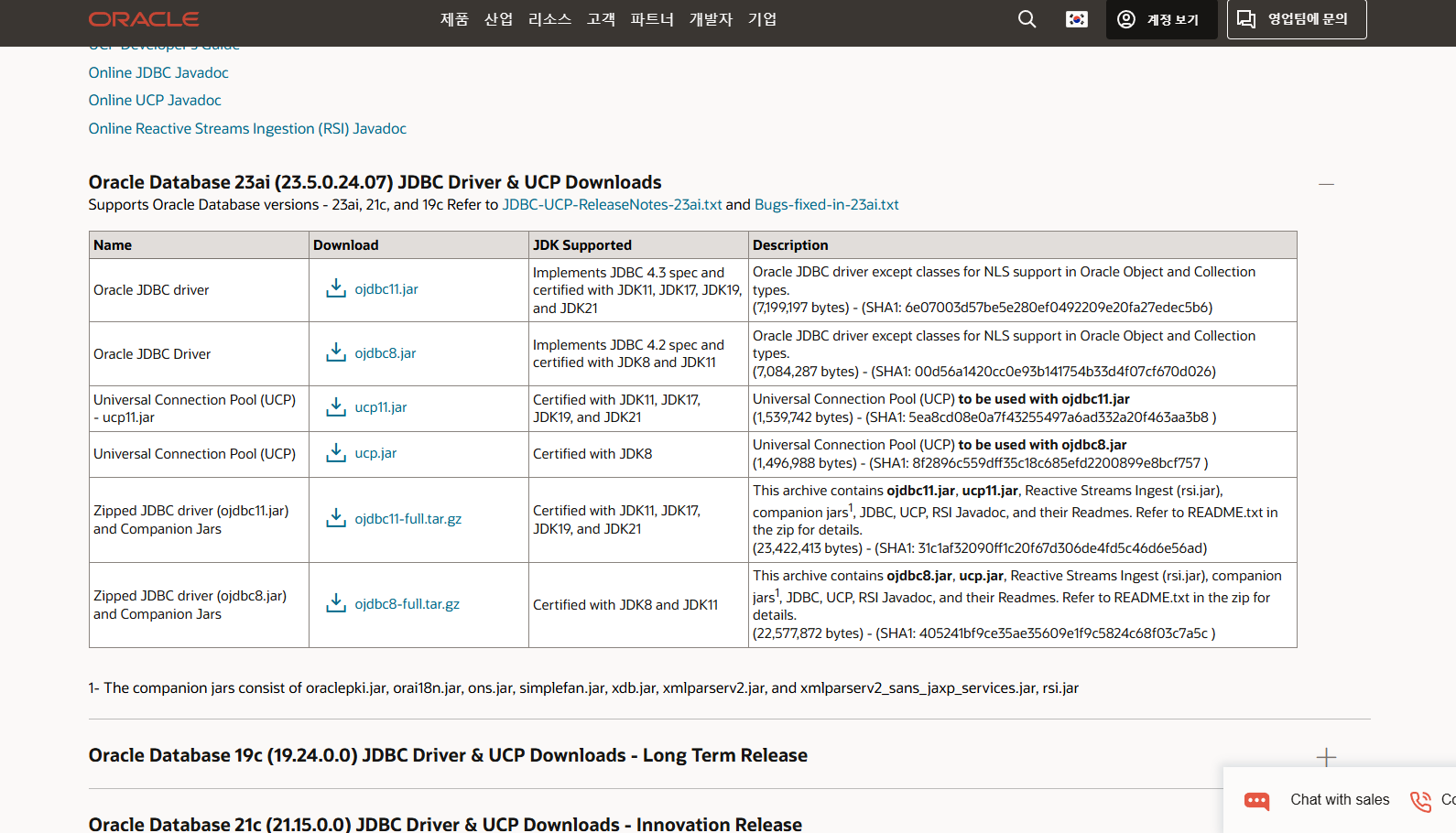Open Online JDBC Javadoc link
Viewport: 1456px width, 833px height.
coord(158,72)
